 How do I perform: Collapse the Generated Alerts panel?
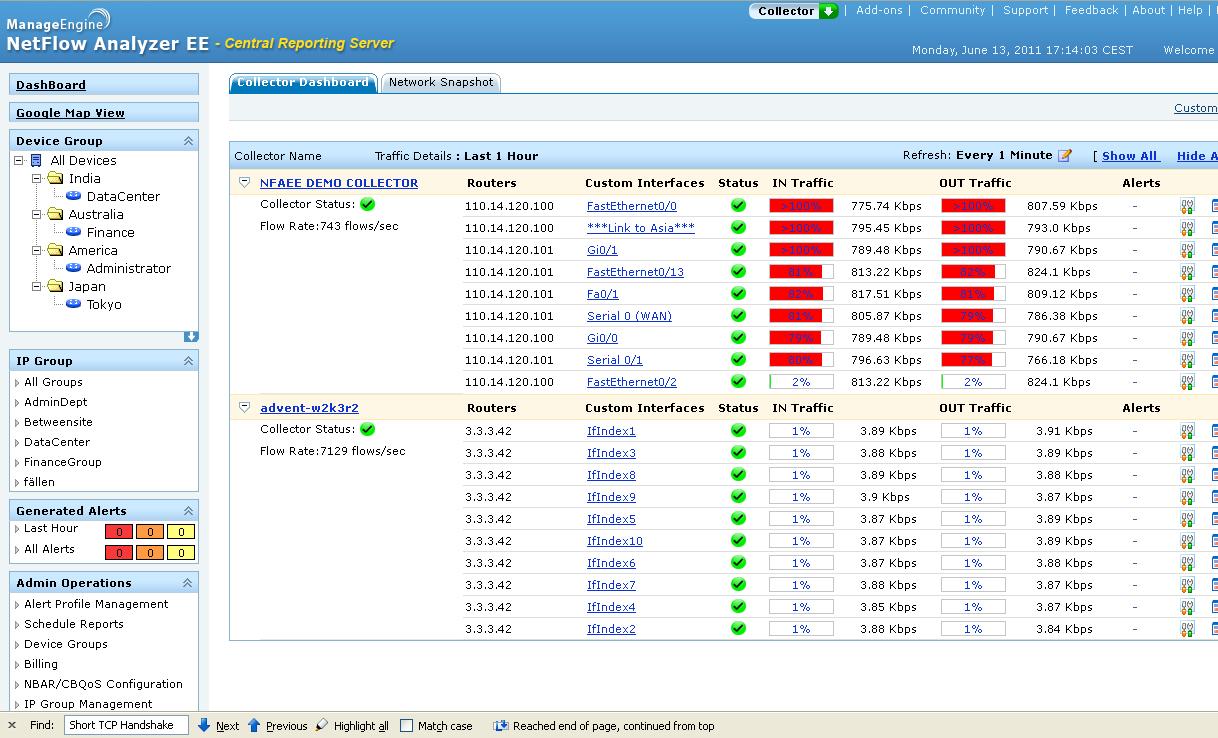[188, 511]
